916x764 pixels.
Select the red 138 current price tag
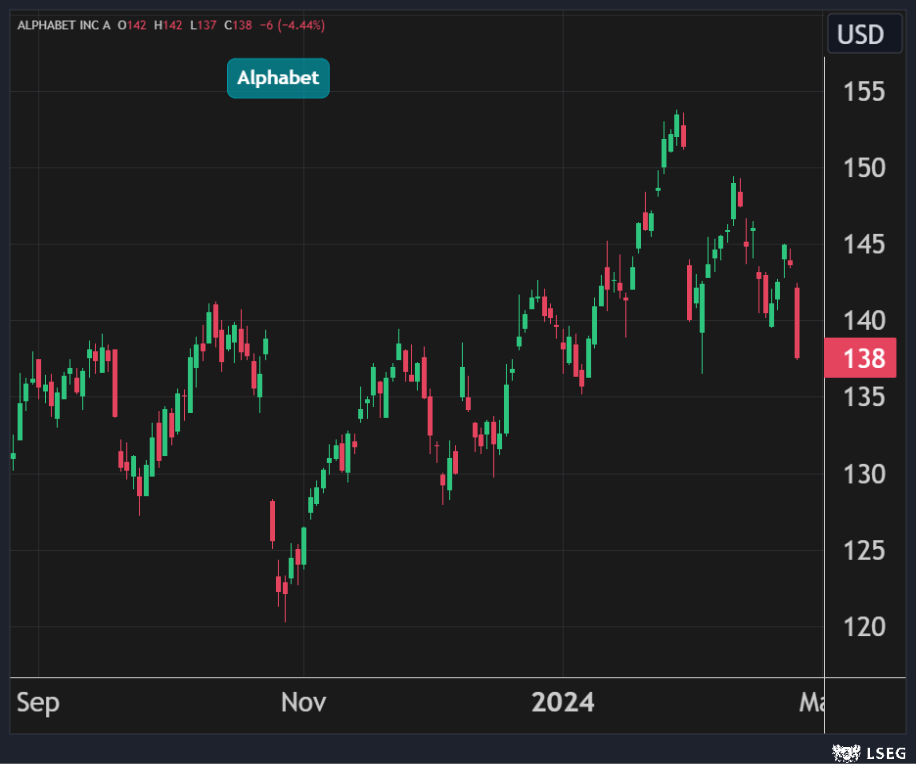click(860, 358)
